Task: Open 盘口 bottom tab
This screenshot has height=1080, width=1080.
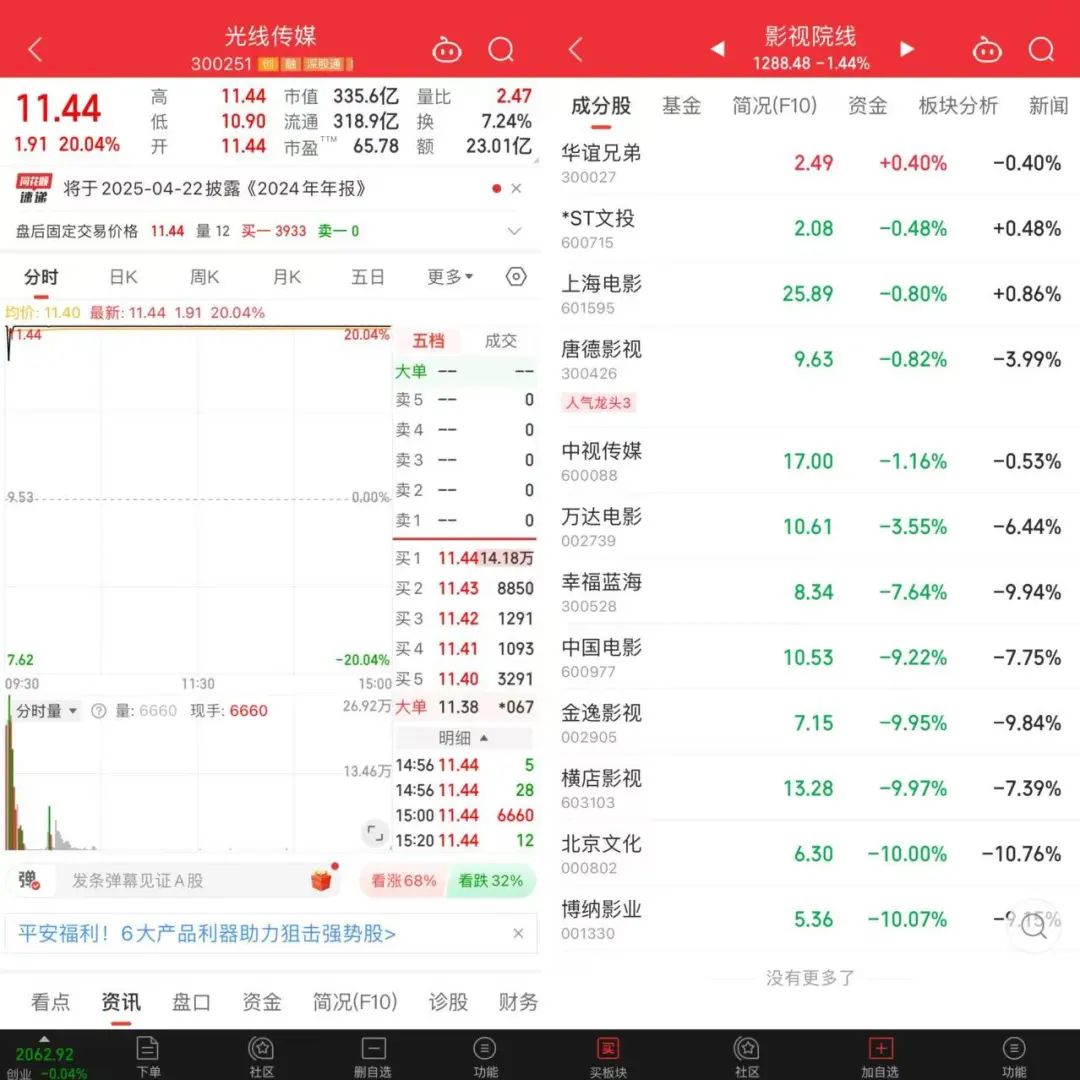Action: click(191, 1001)
